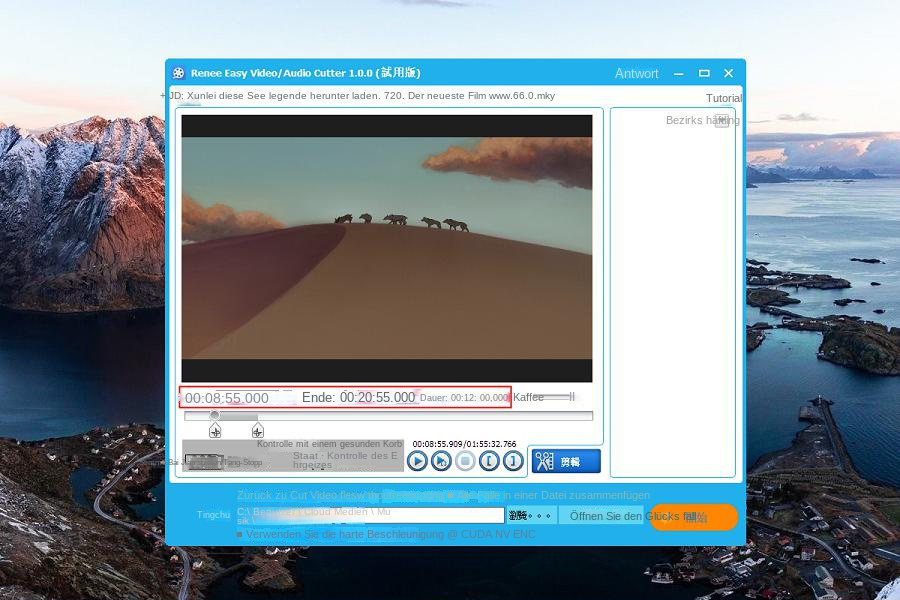Click the small icon in the clip list header

click(x=721, y=121)
